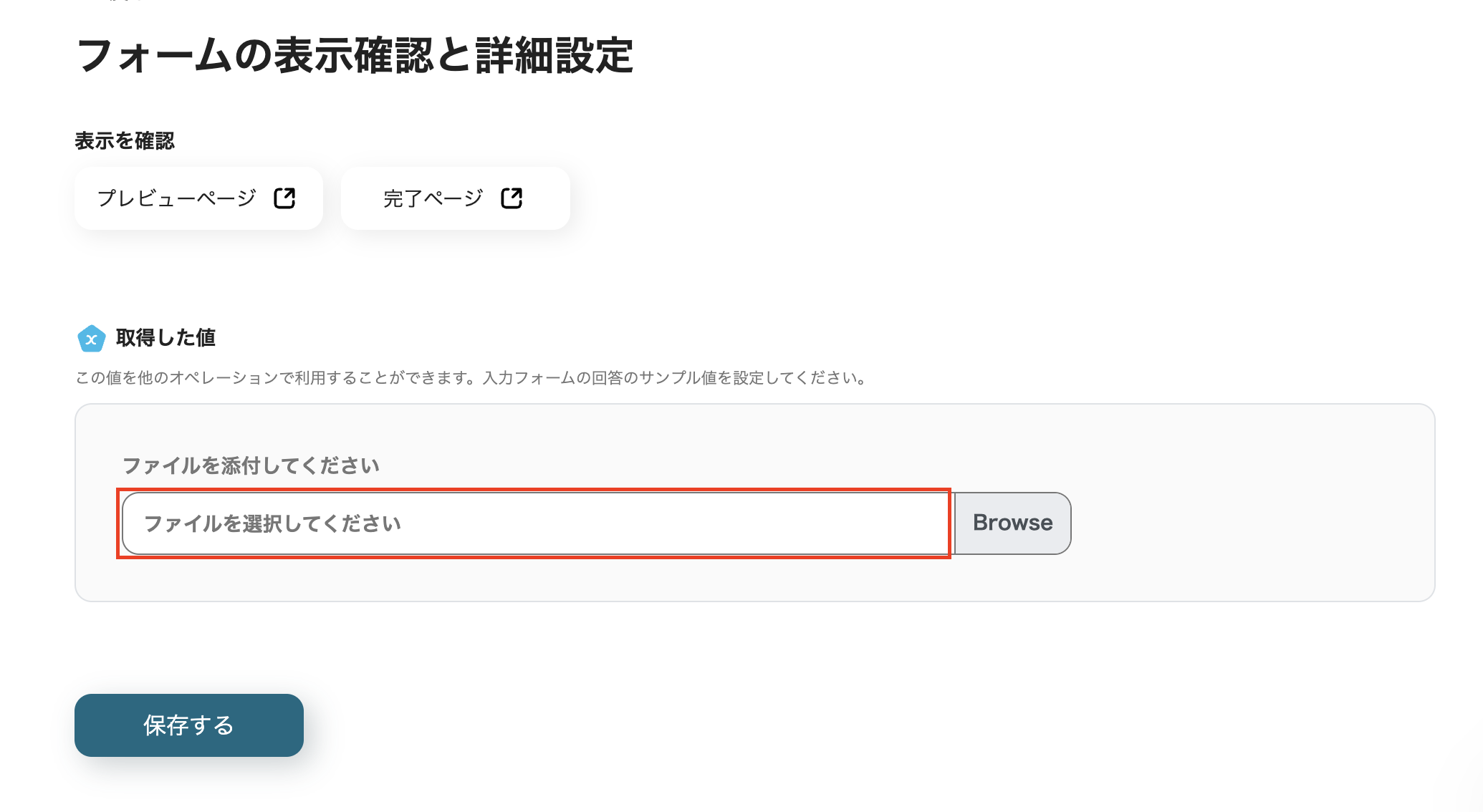This screenshot has width=1483, height=812.
Task: Click the external-link icon on プレビューページ button
Action: point(285,198)
